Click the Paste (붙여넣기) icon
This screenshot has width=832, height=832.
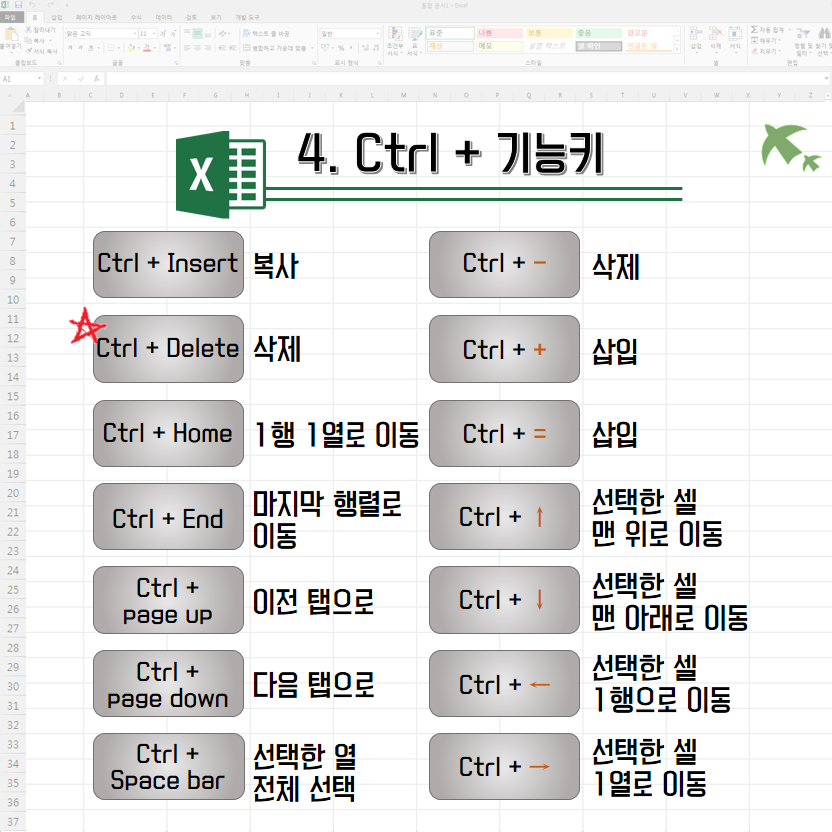point(10,36)
